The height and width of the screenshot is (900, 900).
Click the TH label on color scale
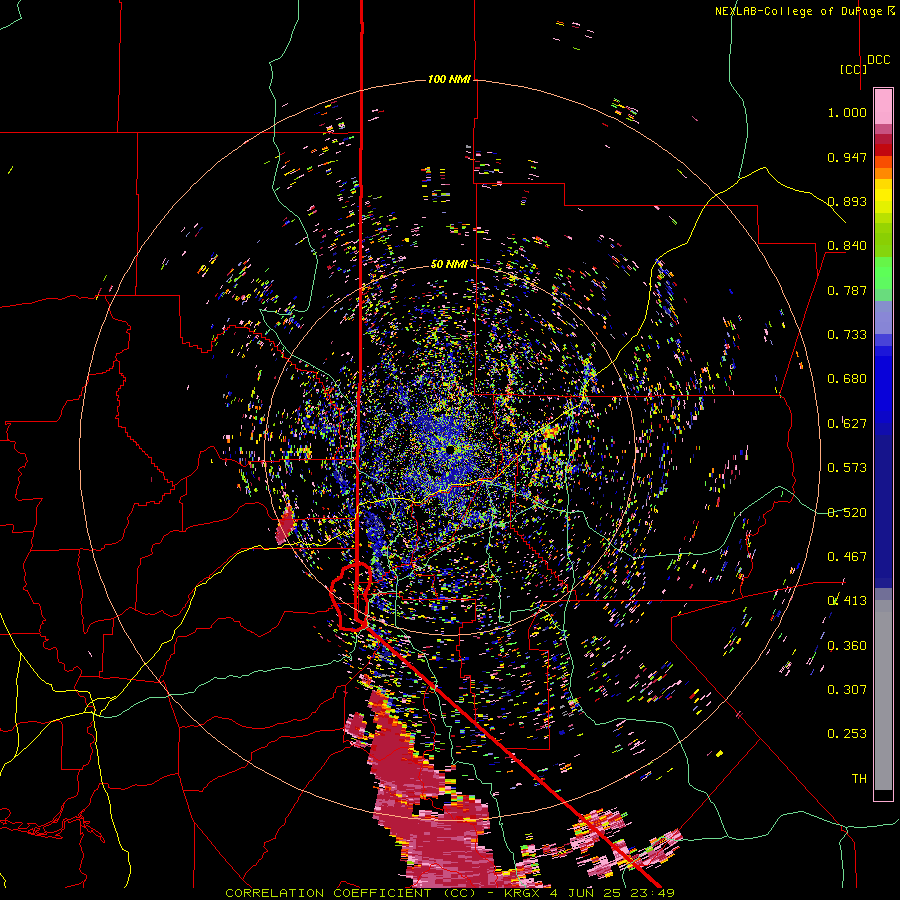click(859, 779)
